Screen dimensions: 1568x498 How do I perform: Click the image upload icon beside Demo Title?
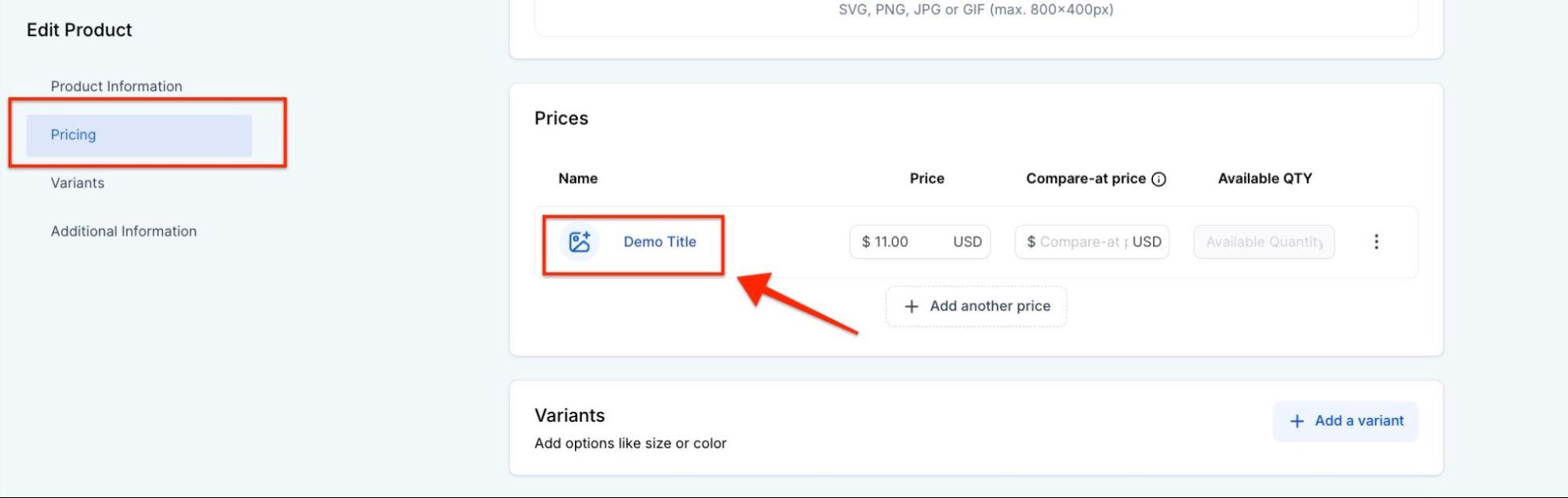[580, 242]
